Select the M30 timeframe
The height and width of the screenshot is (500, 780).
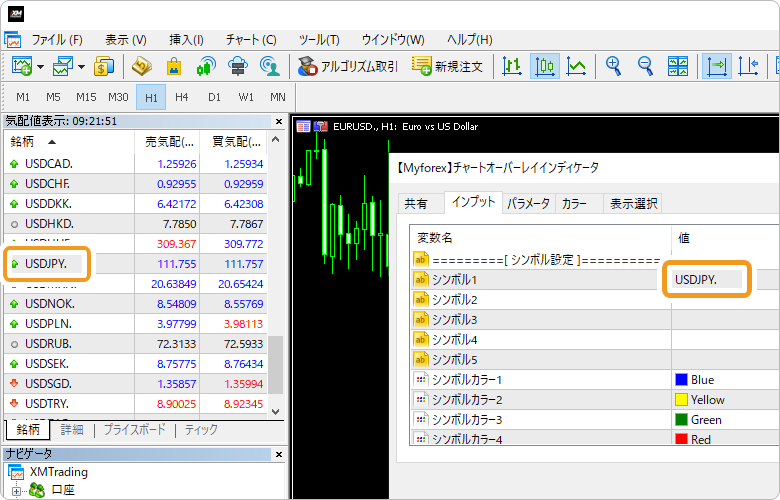pos(118,97)
